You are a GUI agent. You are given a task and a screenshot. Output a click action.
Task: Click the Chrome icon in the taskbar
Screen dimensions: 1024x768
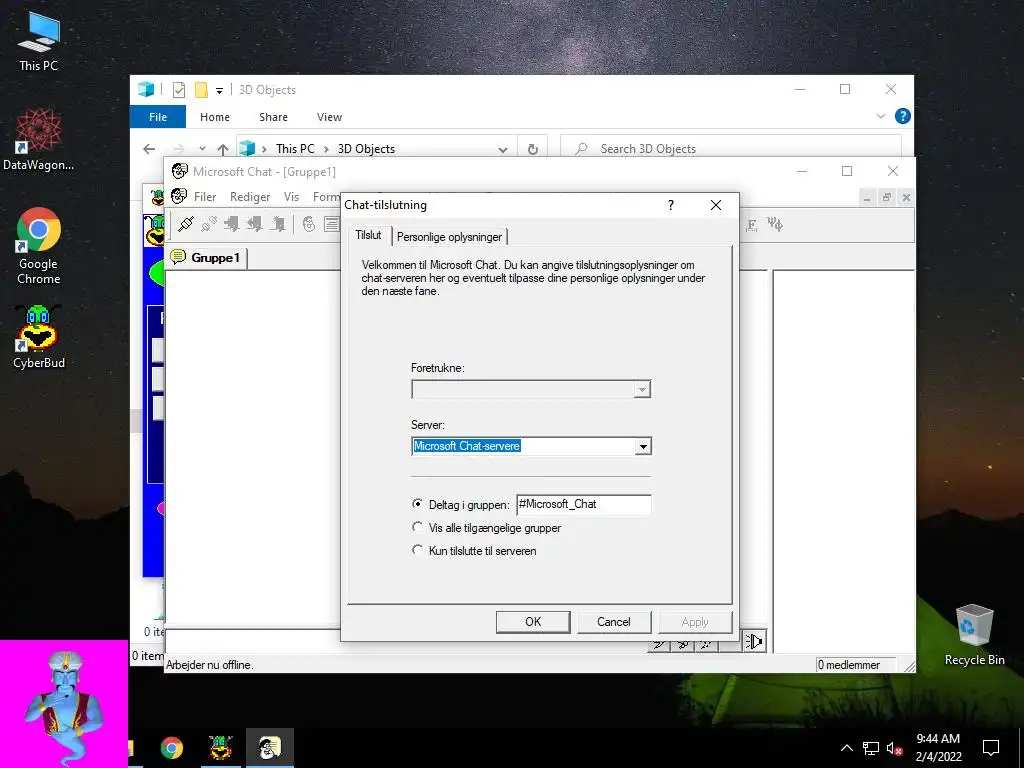click(x=172, y=748)
